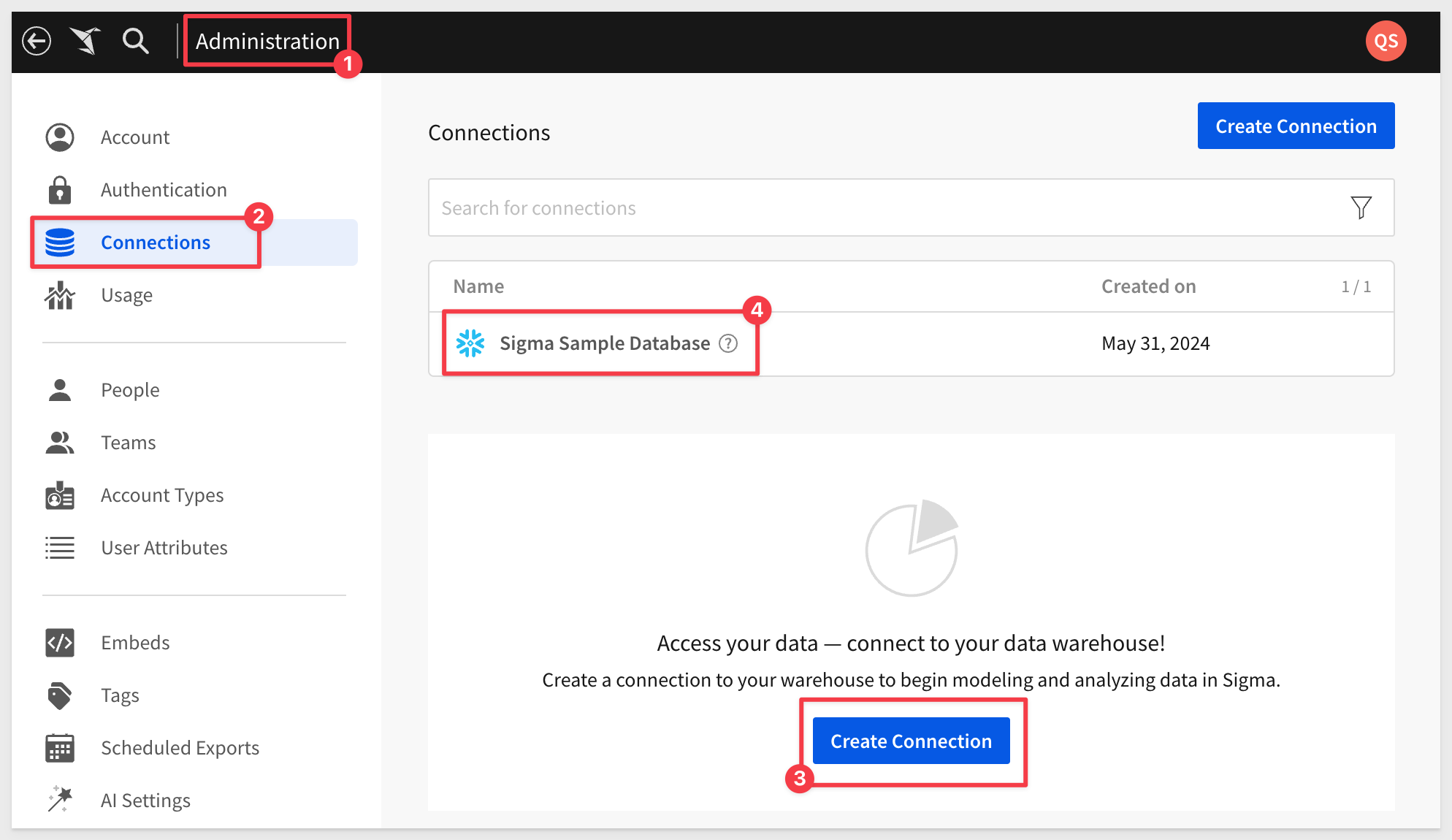
Task: Click the AI Settings magic wand icon
Action: [x=60, y=799]
